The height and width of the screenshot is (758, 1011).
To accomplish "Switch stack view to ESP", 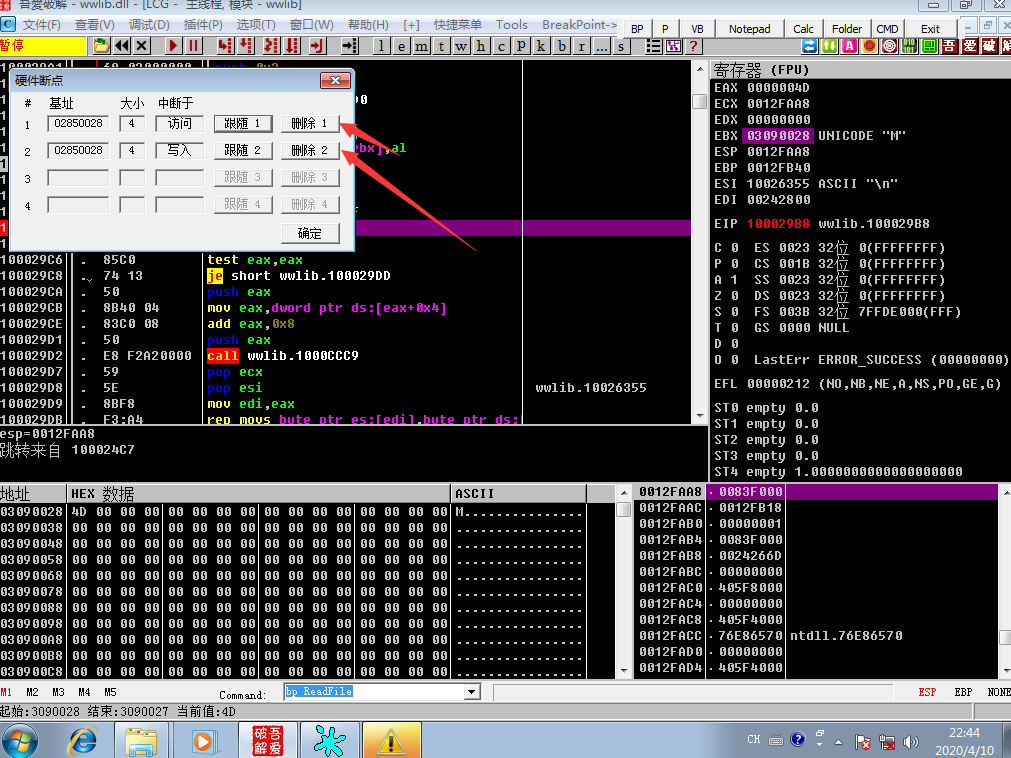I will (927, 692).
